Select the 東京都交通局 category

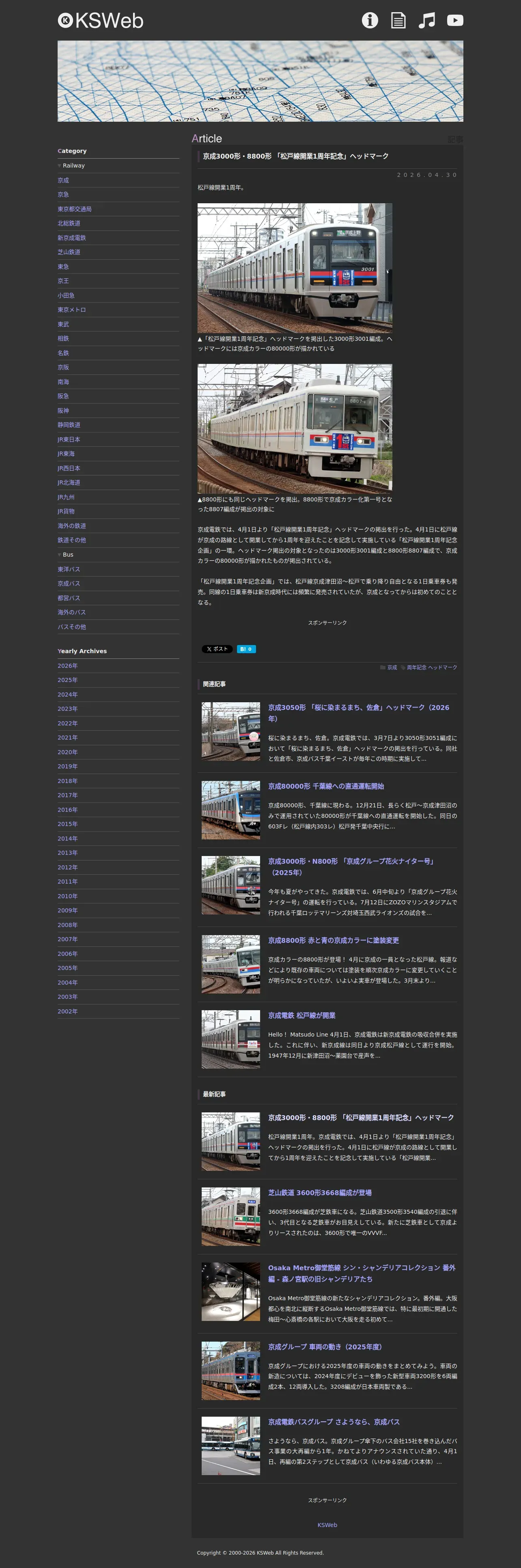coord(74,209)
